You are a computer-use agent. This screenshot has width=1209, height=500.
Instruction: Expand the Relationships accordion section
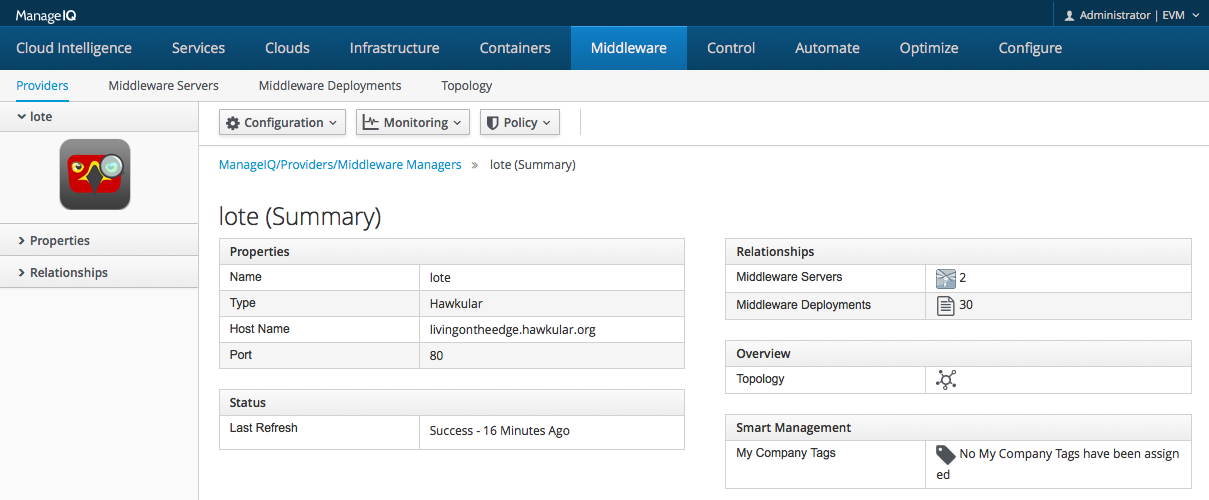coord(99,272)
